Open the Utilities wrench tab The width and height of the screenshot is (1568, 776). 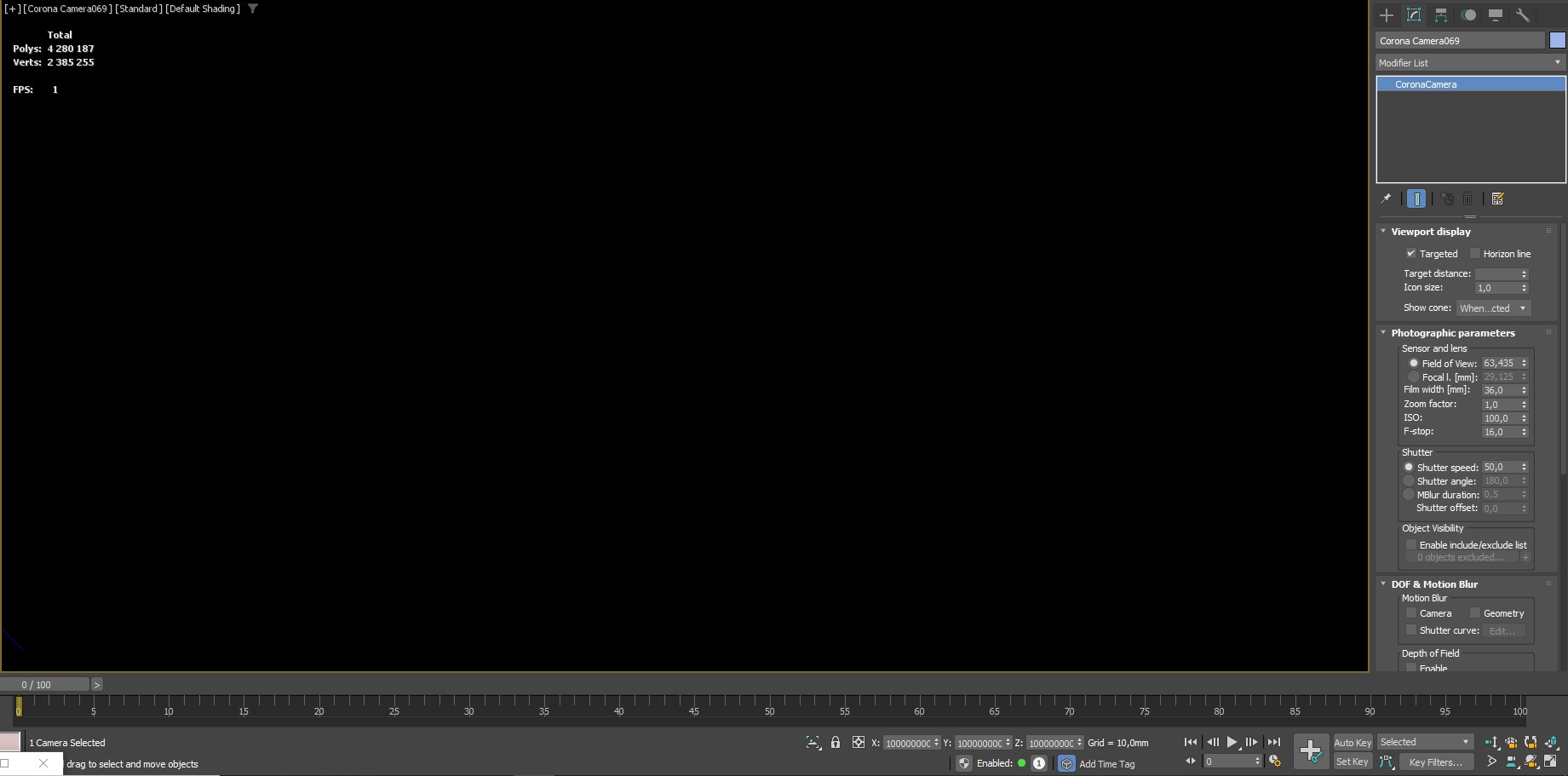pos(1523,15)
